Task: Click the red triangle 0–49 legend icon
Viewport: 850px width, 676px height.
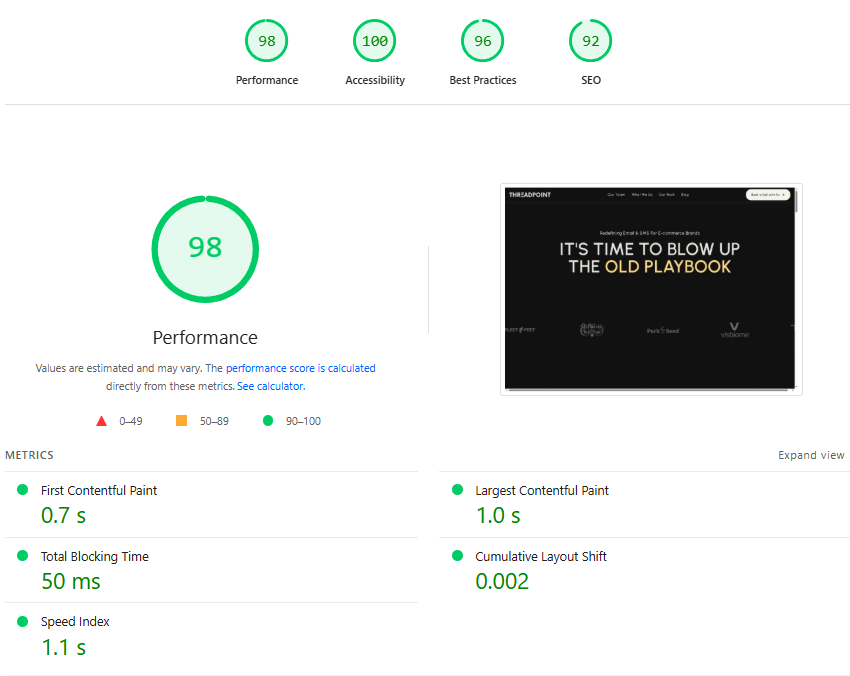Action: tap(101, 421)
